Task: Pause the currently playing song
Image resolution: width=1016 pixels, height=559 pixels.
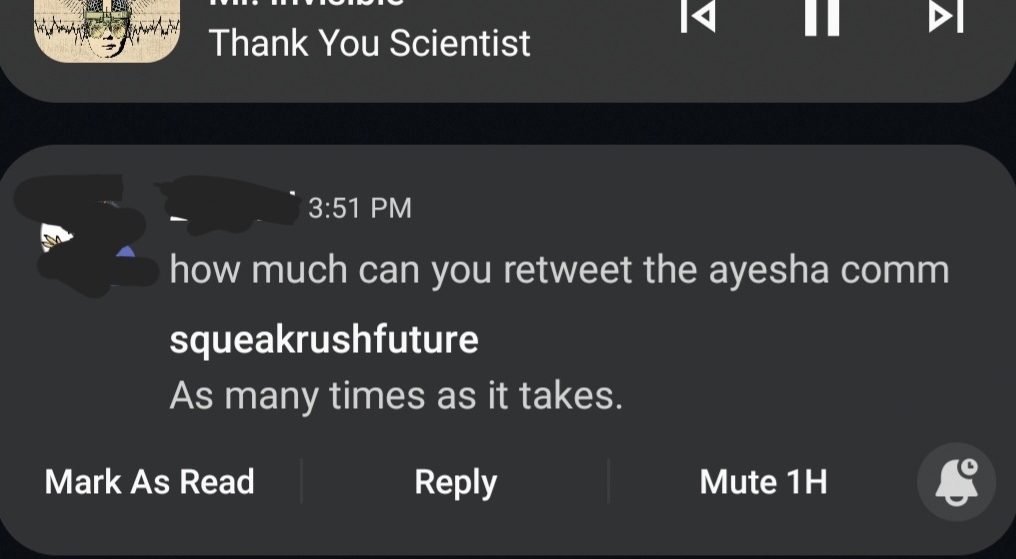Action: [821, 18]
